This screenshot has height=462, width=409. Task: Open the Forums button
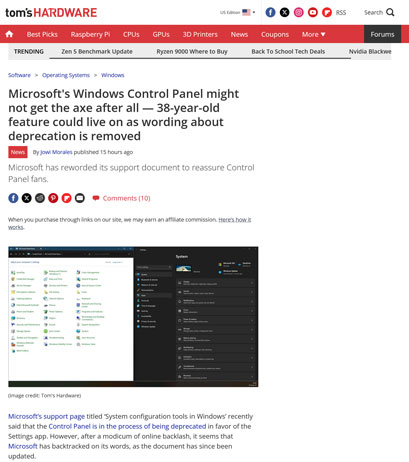[x=382, y=34]
